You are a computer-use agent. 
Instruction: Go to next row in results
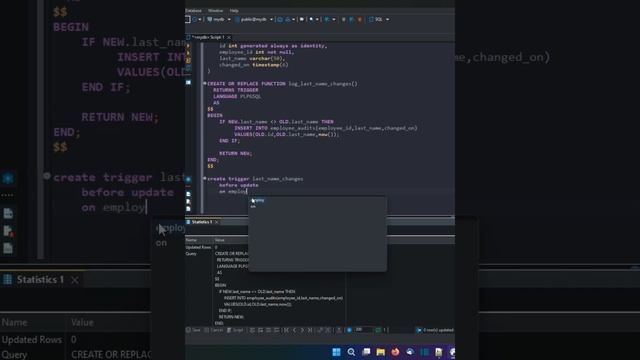[x=302, y=330]
